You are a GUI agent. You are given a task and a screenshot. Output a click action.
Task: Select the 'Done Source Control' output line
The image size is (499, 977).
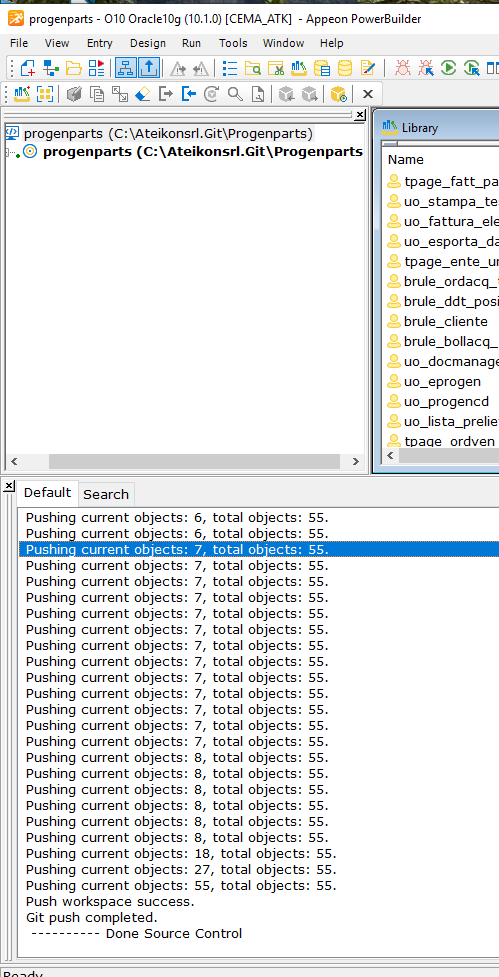pos(136,933)
